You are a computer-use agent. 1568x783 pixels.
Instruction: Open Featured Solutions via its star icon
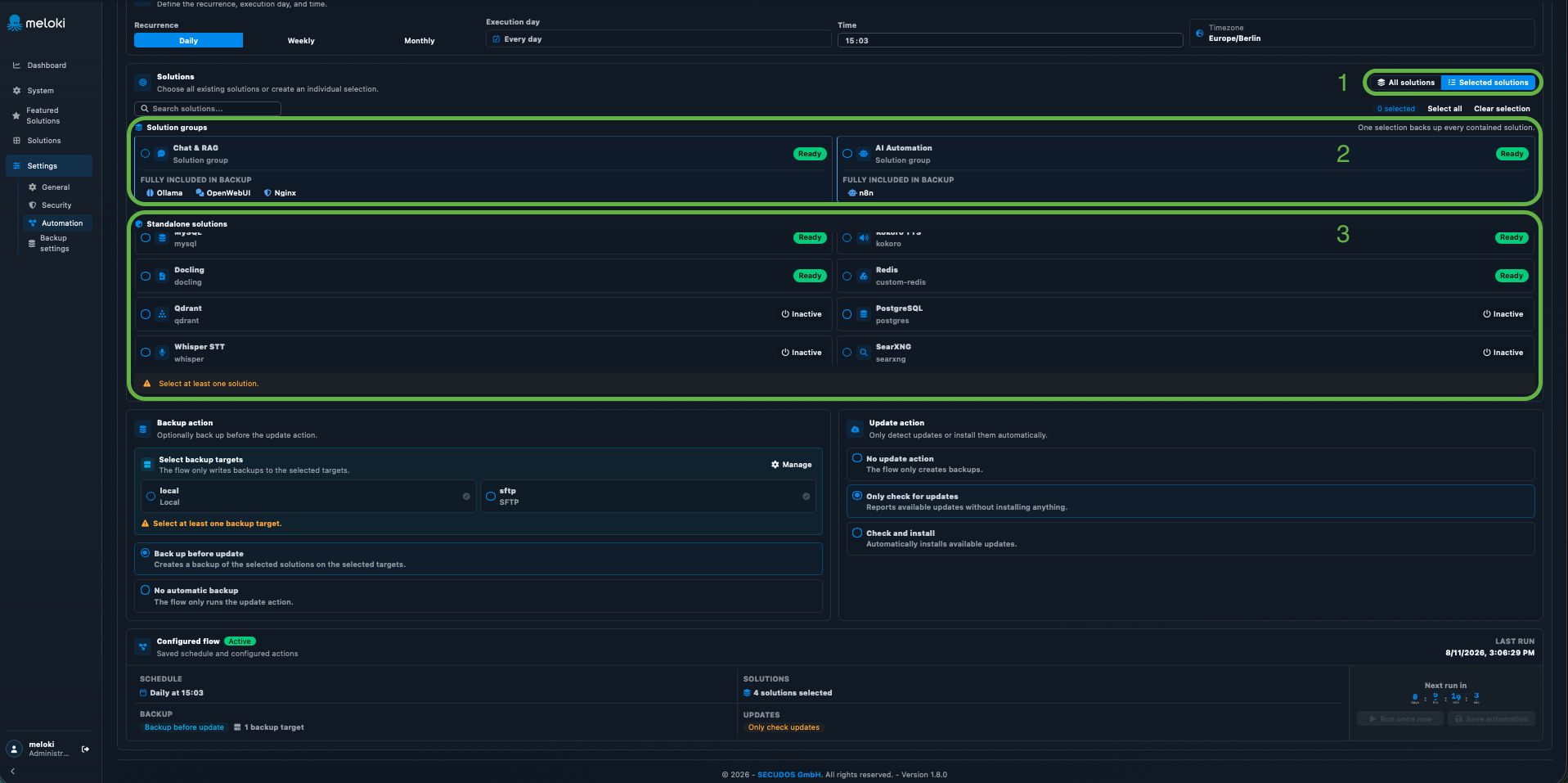click(x=16, y=115)
